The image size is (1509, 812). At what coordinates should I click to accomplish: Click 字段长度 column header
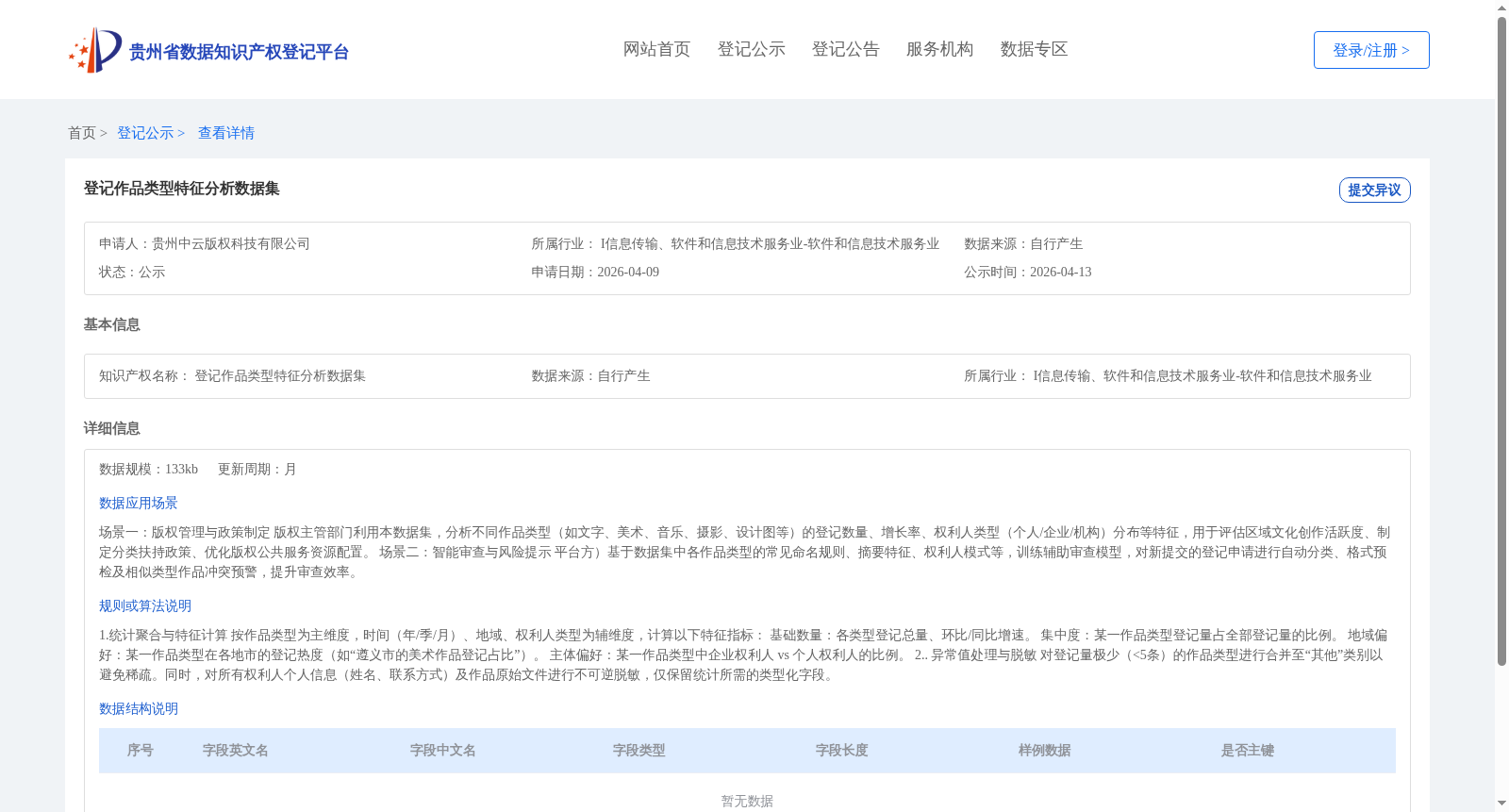(x=842, y=750)
